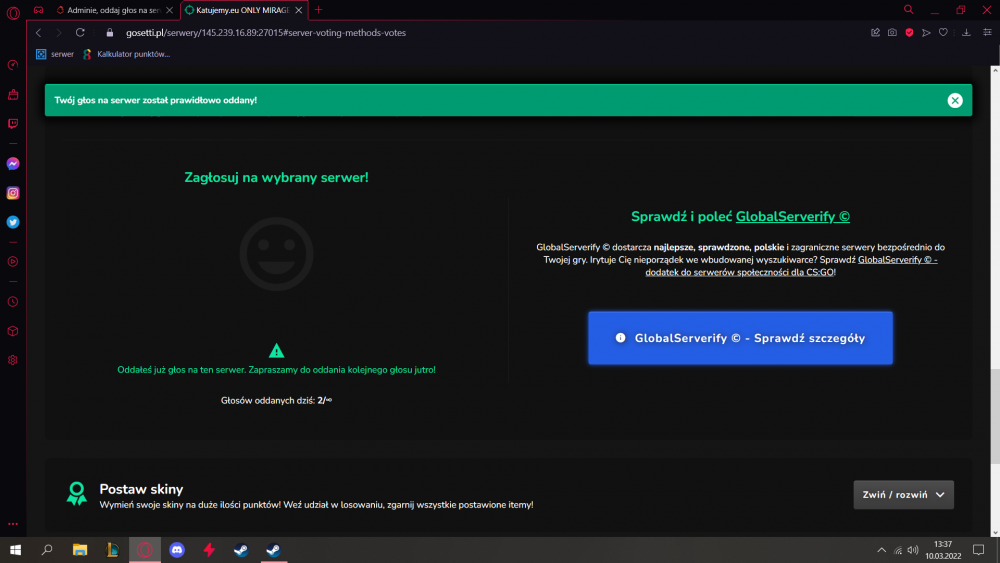Open downloads arrow icon in toolbar
Viewport: 1000px width, 563px height.
click(x=966, y=33)
